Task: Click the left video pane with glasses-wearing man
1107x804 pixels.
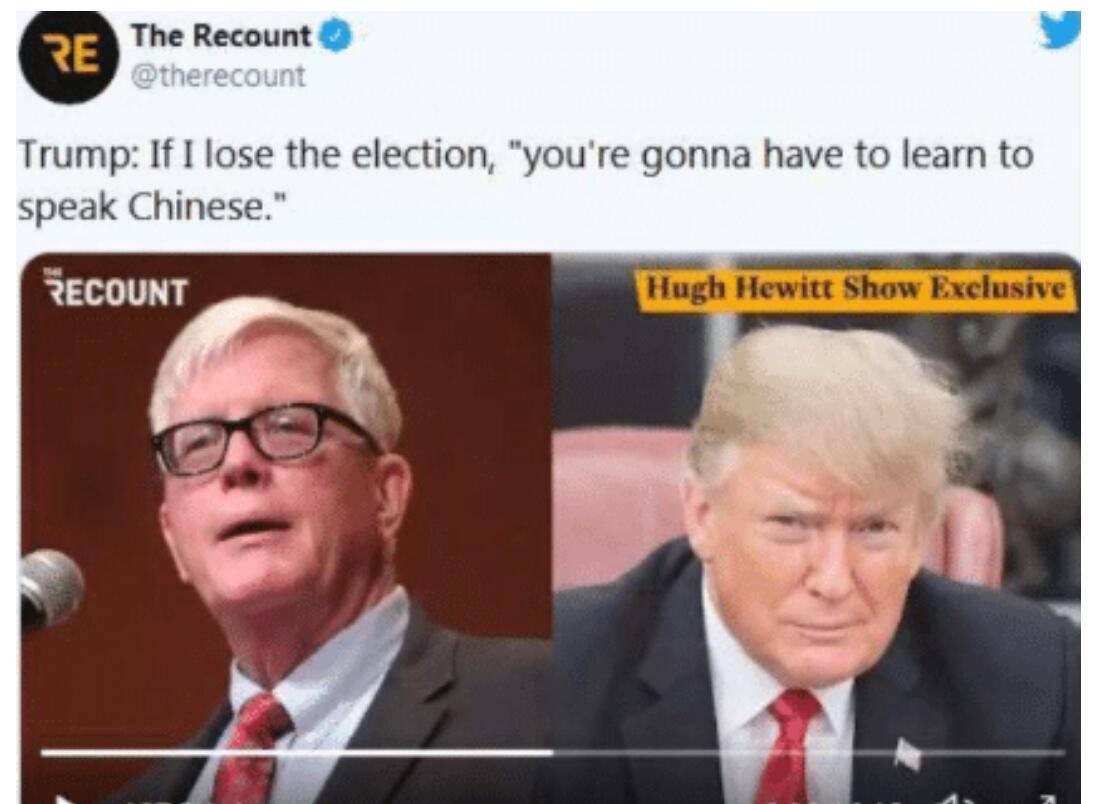Action: pos(287,528)
